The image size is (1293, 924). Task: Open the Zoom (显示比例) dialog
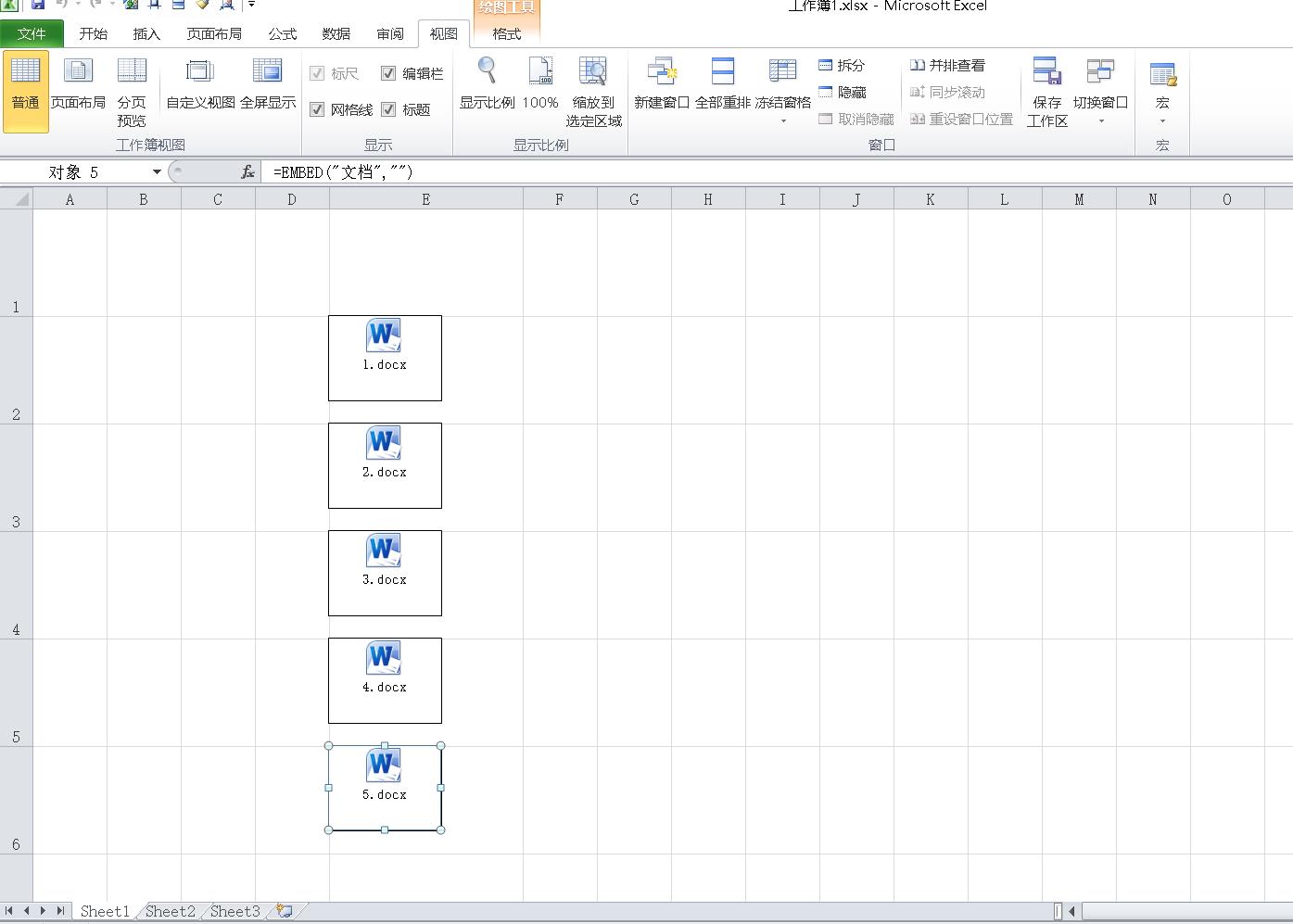point(487,72)
